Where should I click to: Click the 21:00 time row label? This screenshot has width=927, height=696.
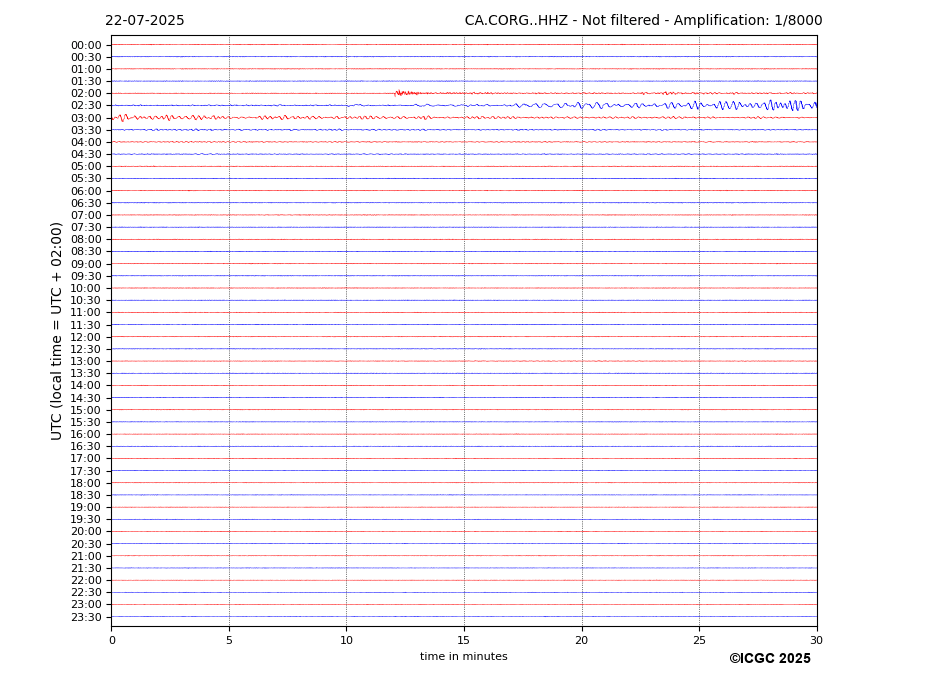(x=86, y=556)
